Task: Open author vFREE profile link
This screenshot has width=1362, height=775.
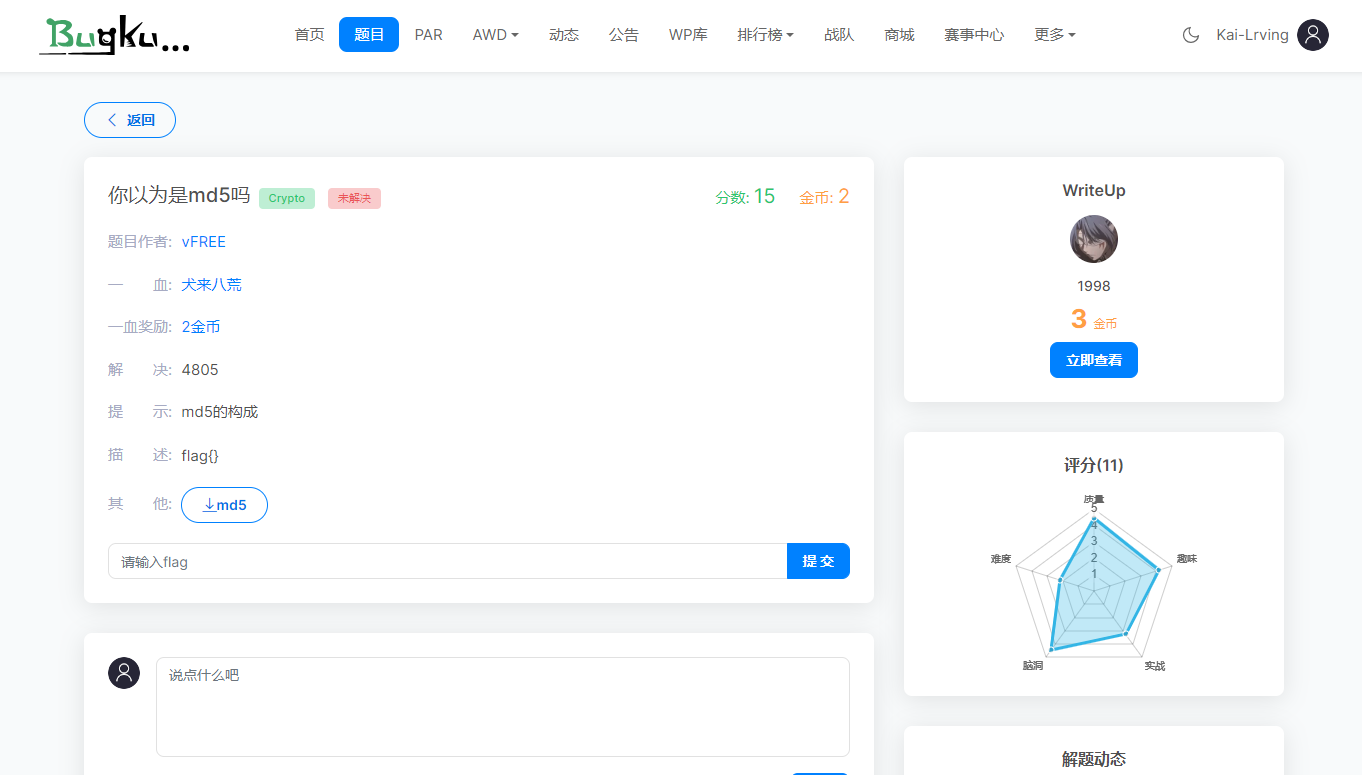Action: [x=204, y=242]
